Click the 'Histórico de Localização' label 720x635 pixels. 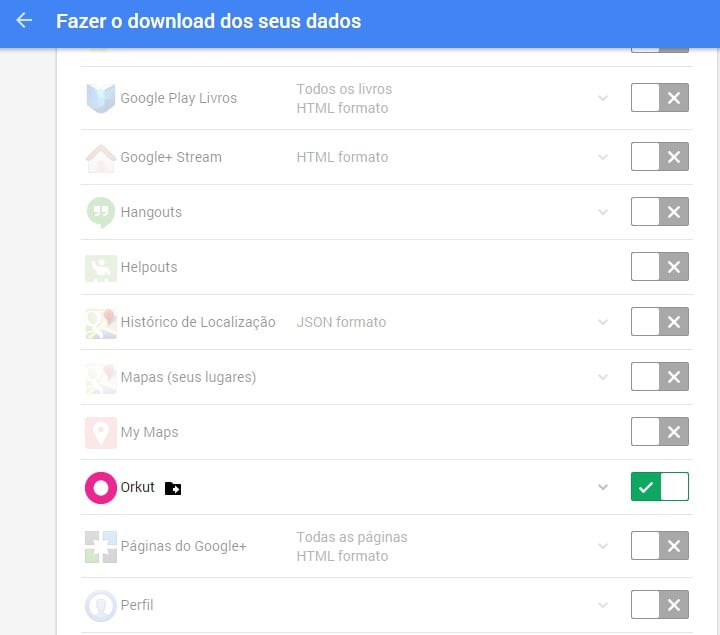point(198,322)
